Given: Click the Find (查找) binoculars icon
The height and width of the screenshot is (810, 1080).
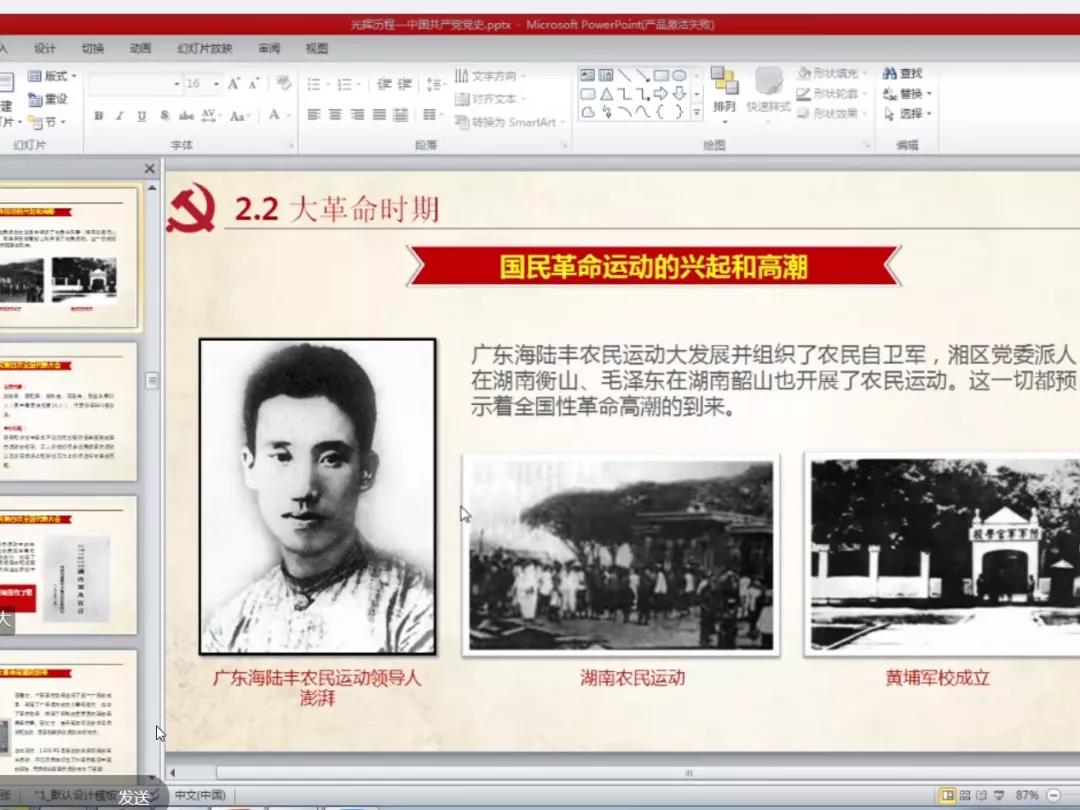Looking at the screenshot, I should (889, 74).
